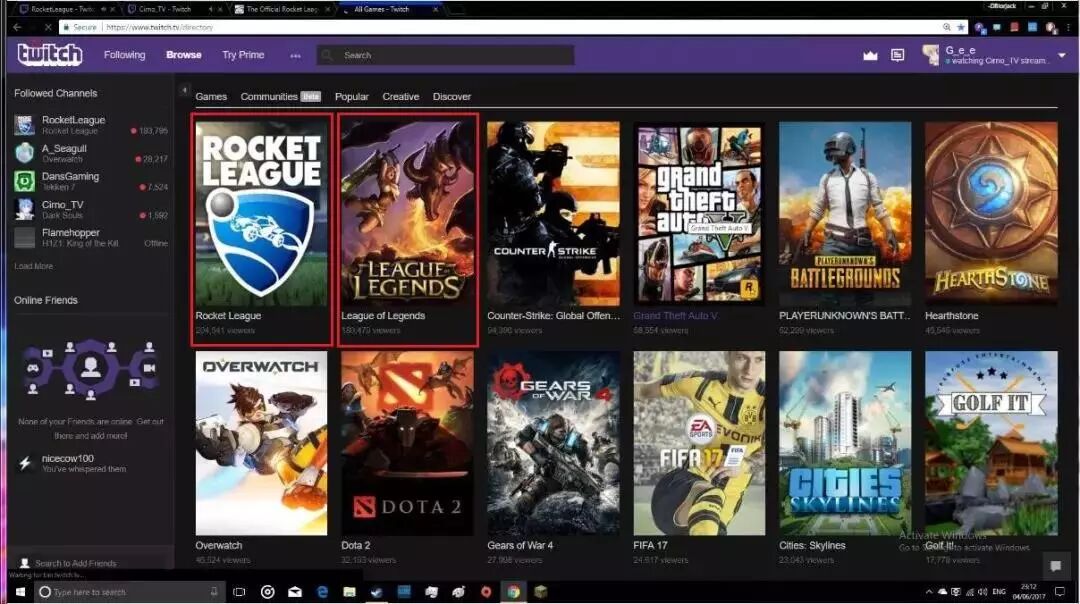Click the Search to Add Friends field
The image size is (1080, 604).
(90, 563)
